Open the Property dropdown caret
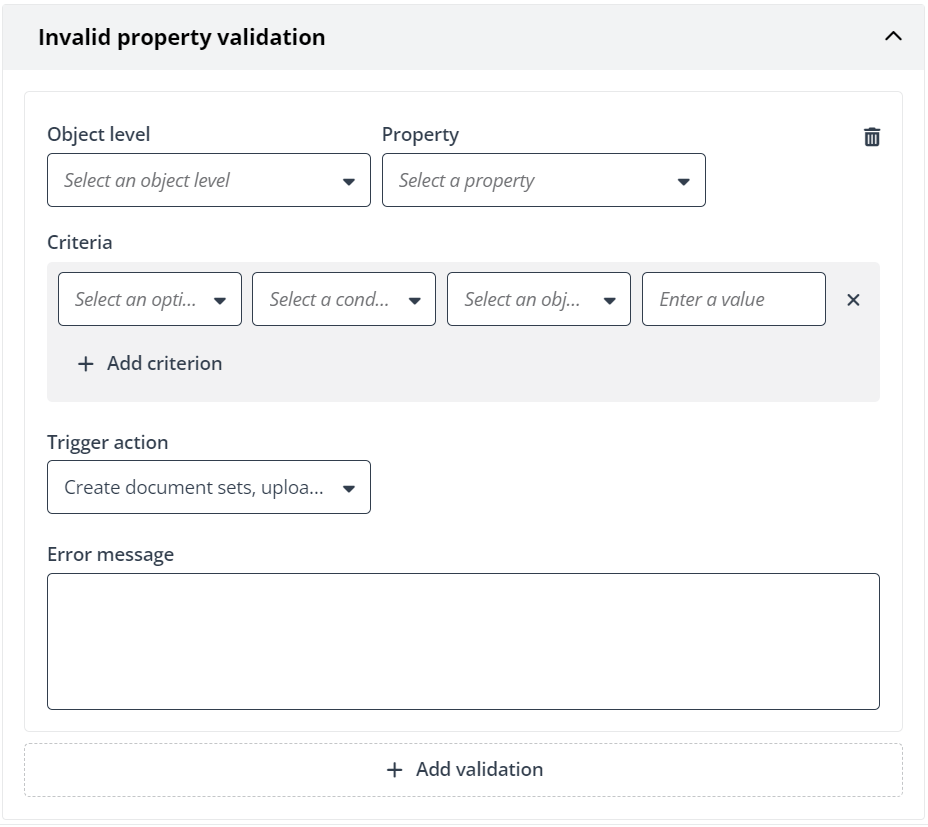 pyautogui.click(x=683, y=180)
